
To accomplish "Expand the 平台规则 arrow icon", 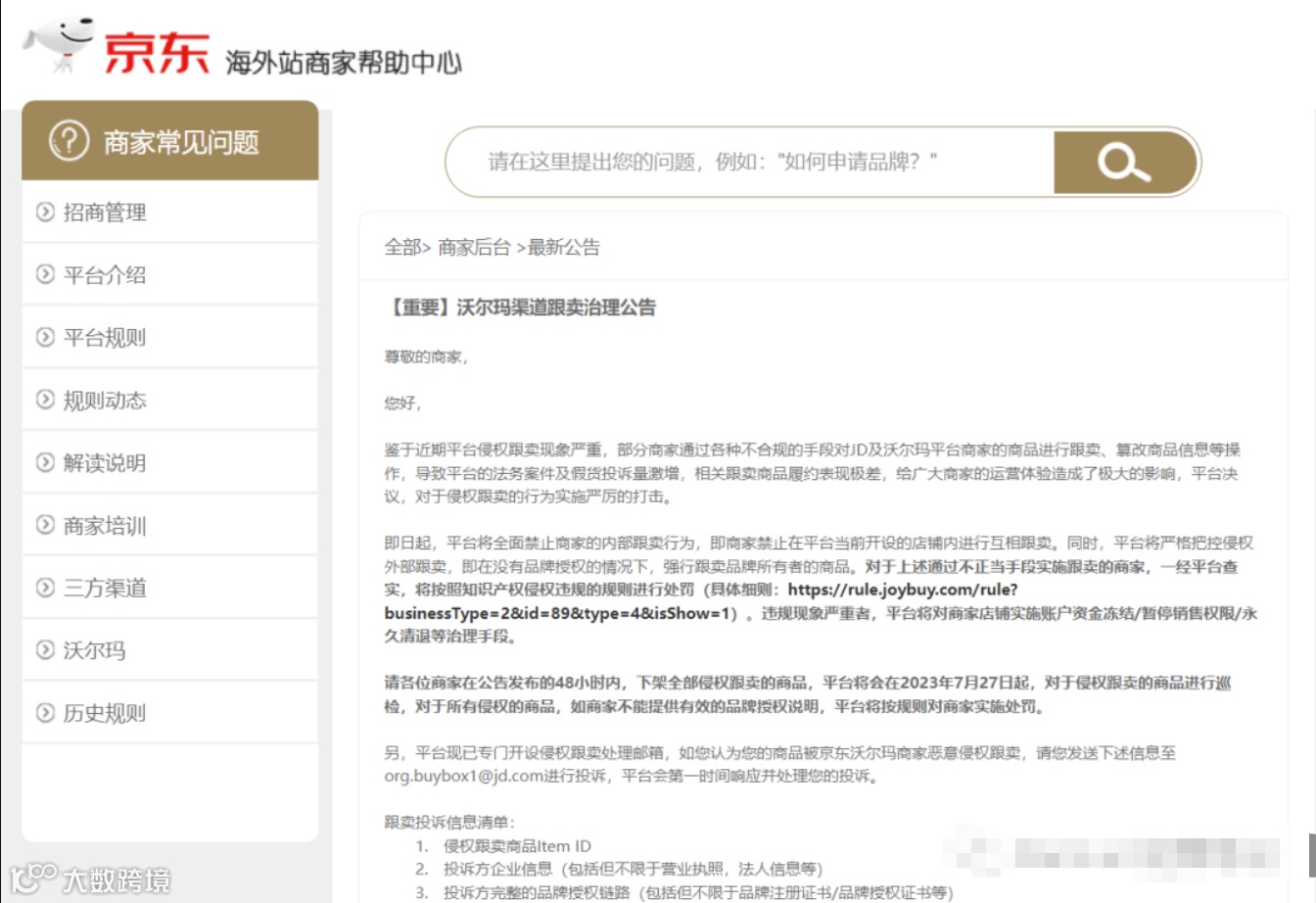I will [45, 337].
